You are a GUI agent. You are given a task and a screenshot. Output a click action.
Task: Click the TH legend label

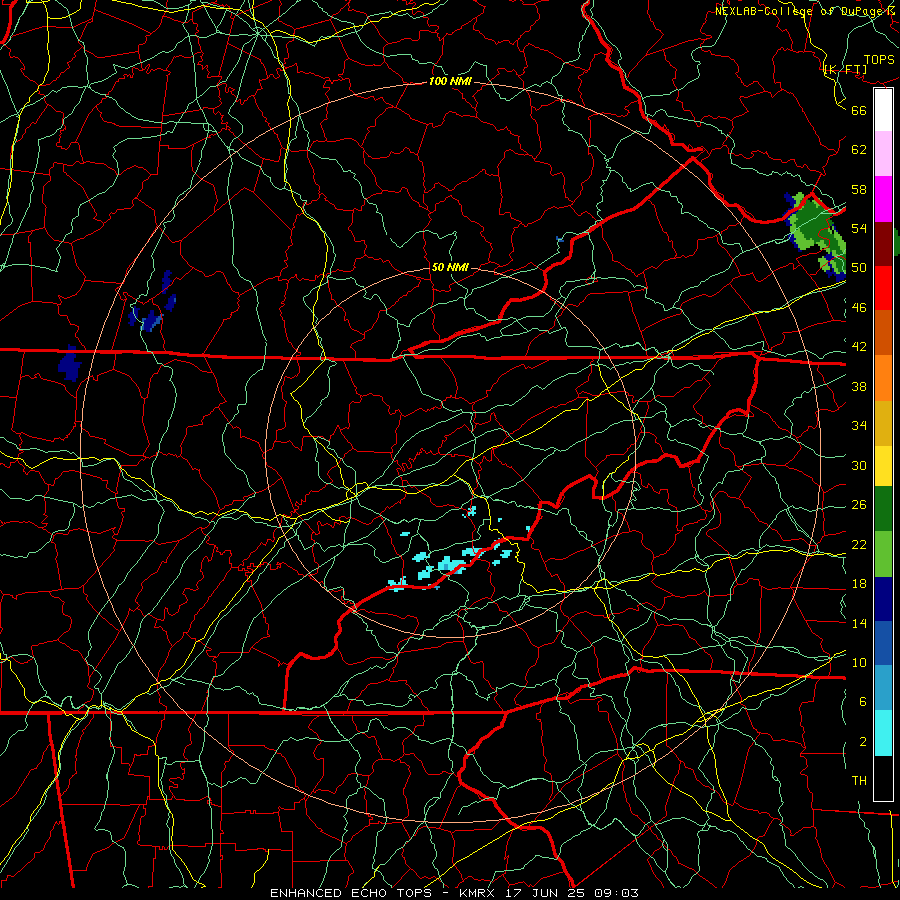[859, 781]
